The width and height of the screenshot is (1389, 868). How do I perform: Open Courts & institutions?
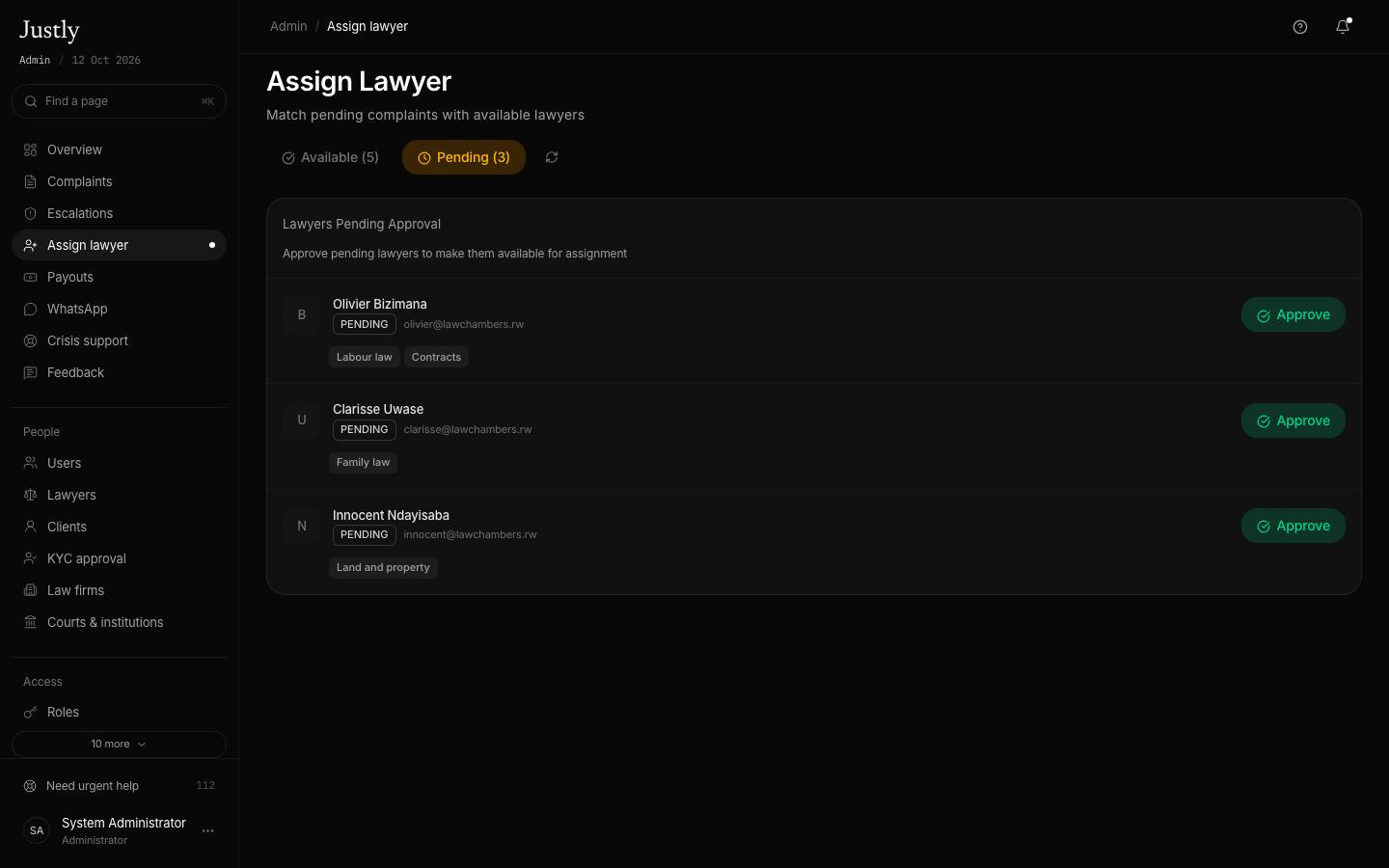(x=119, y=622)
